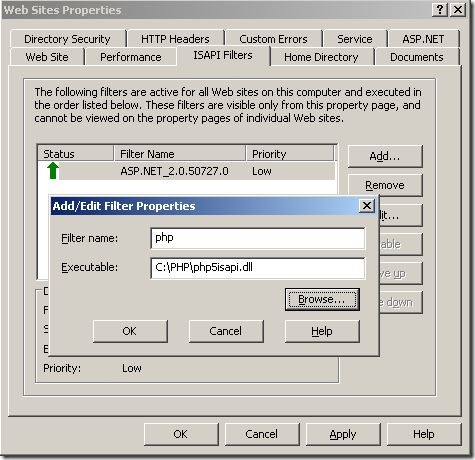Go to the Service tab
The width and height of the screenshot is (475, 460).
[355, 39]
